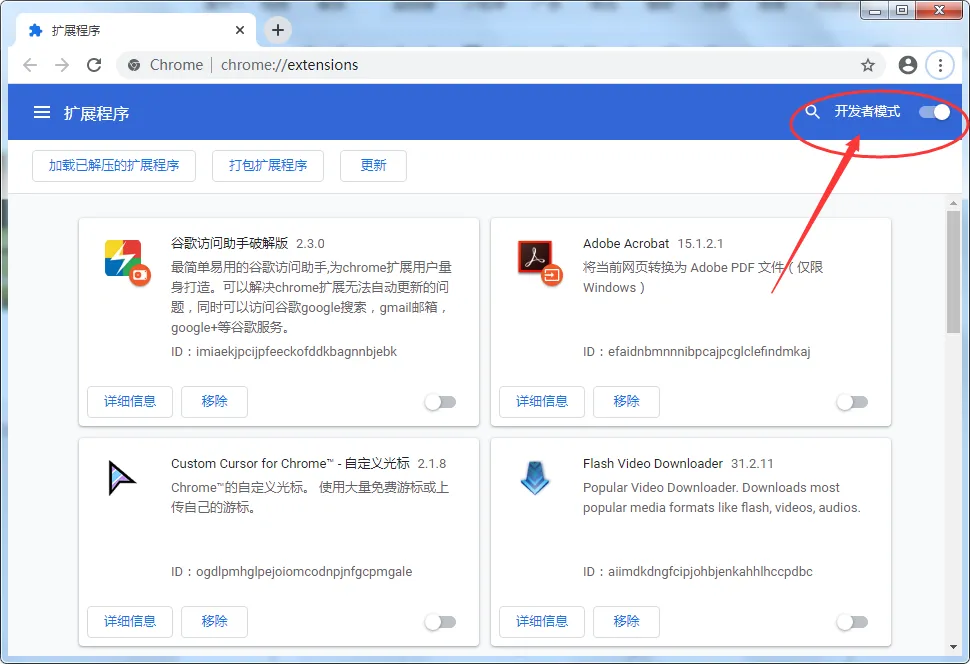
Task: Click the Custom Cursor extension icon
Action: click(x=121, y=478)
